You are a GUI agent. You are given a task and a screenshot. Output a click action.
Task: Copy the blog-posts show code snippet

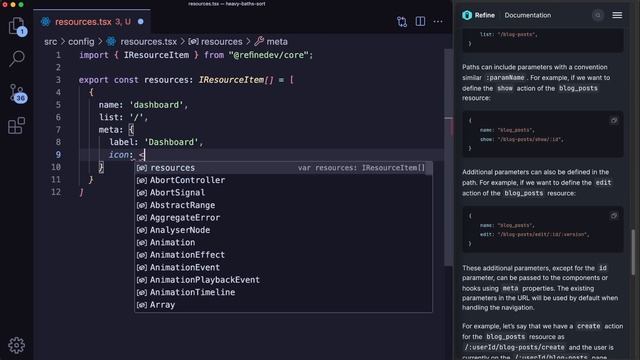[x=614, y=120]
